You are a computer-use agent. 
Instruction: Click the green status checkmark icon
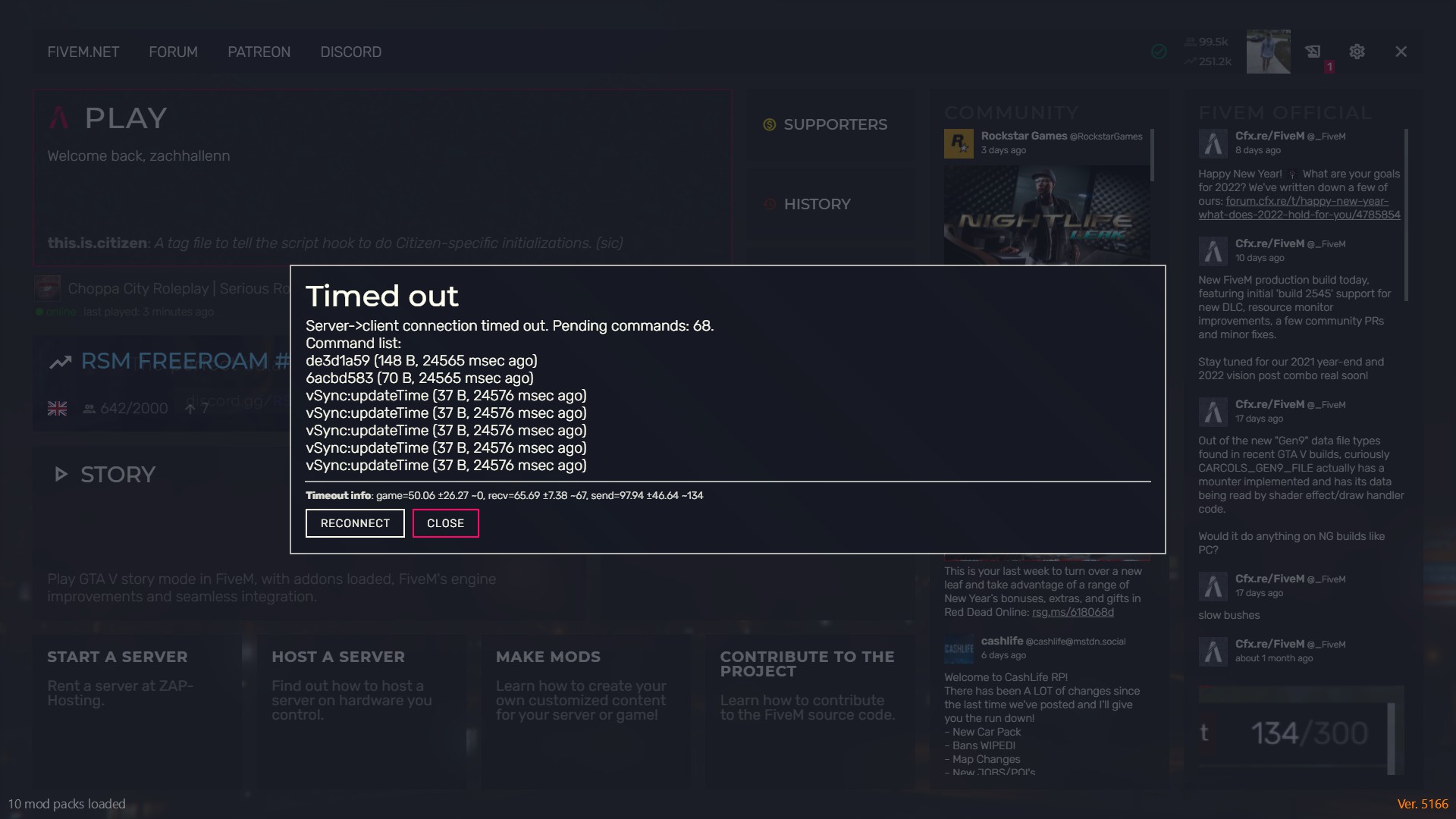point(1159,52)
